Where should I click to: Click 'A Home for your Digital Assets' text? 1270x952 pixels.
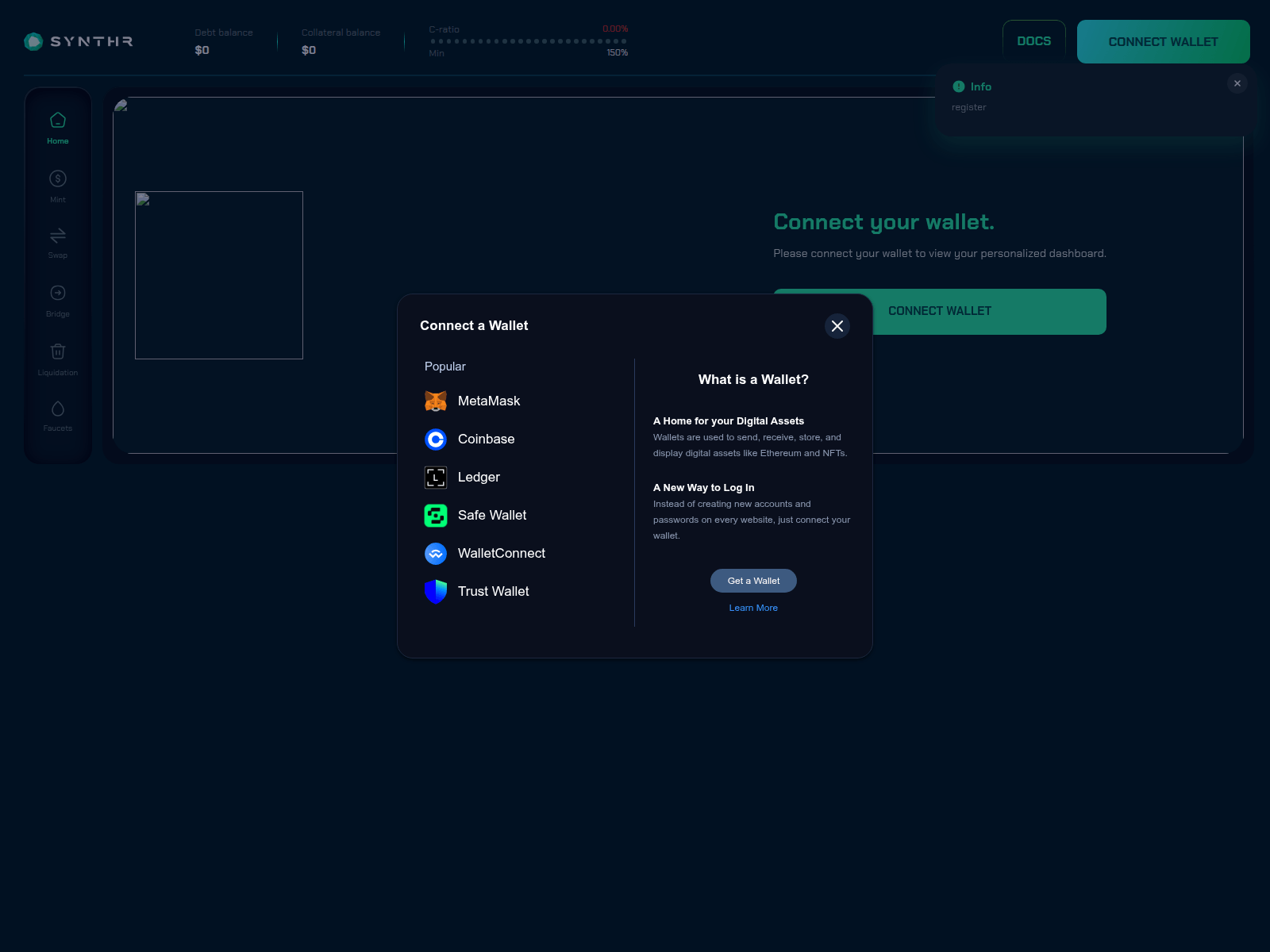click(x=729, y=421)
